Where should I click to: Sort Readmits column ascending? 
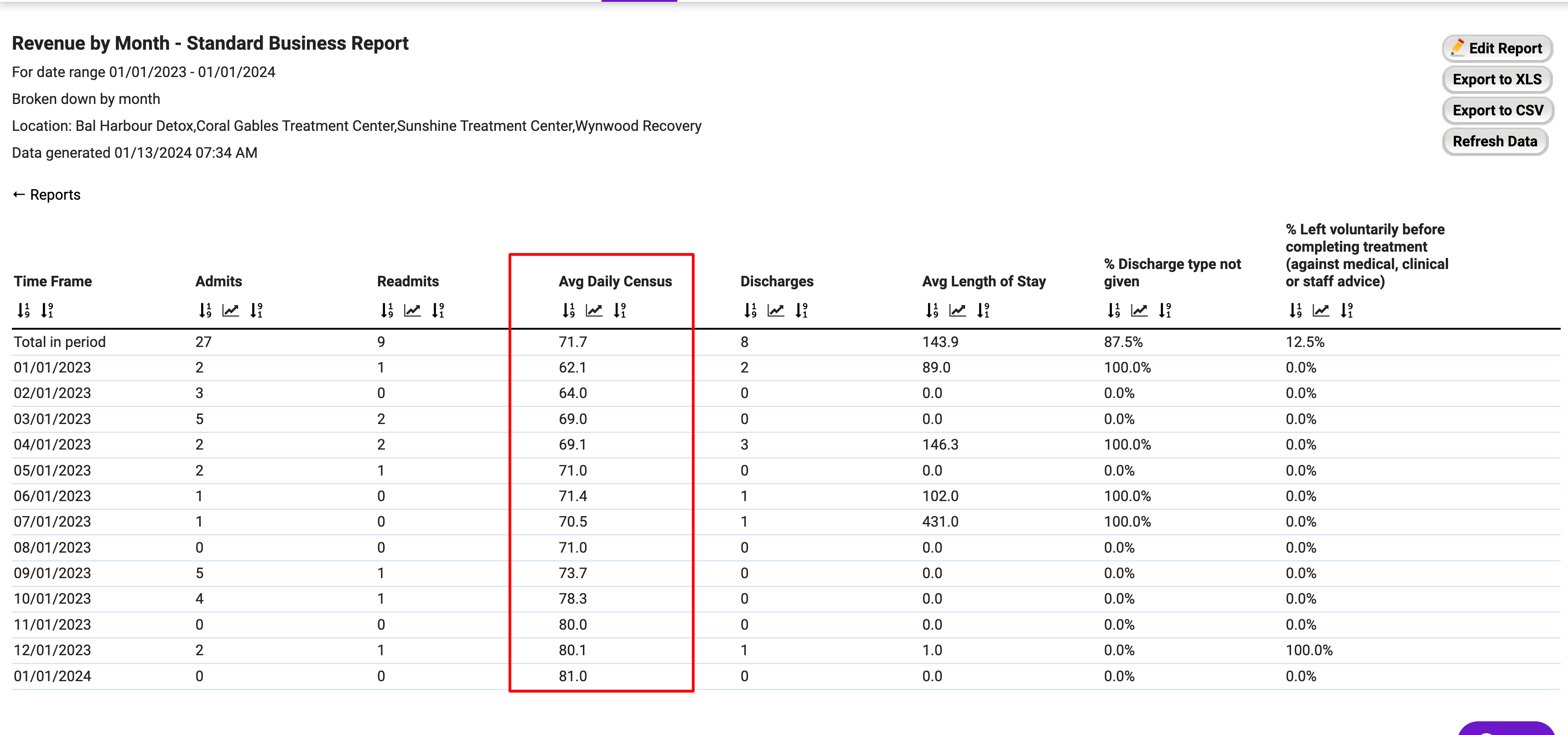387,311
